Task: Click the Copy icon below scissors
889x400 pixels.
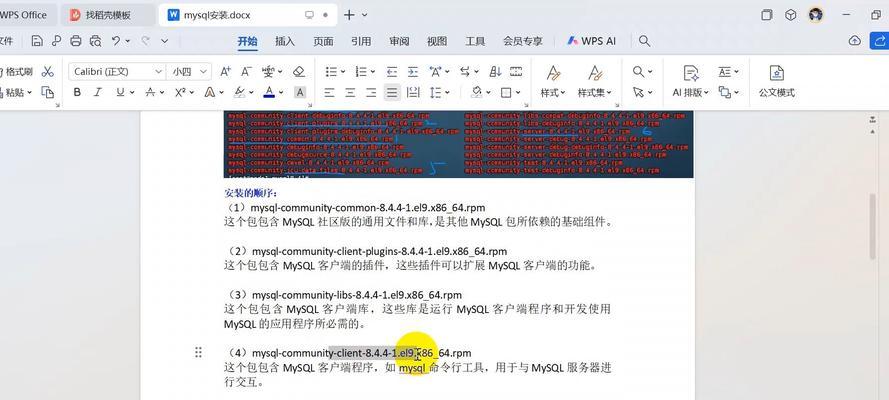Action: [x=48, y=92]
